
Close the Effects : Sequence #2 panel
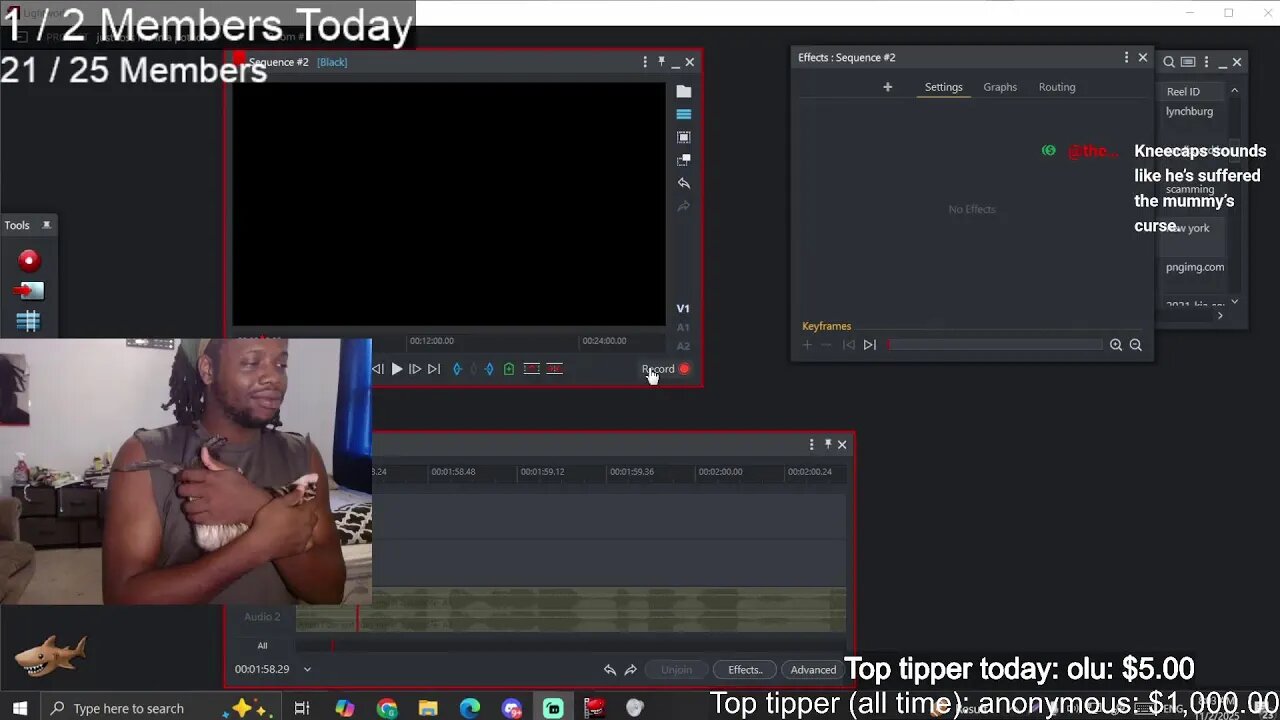point(1143,58)
